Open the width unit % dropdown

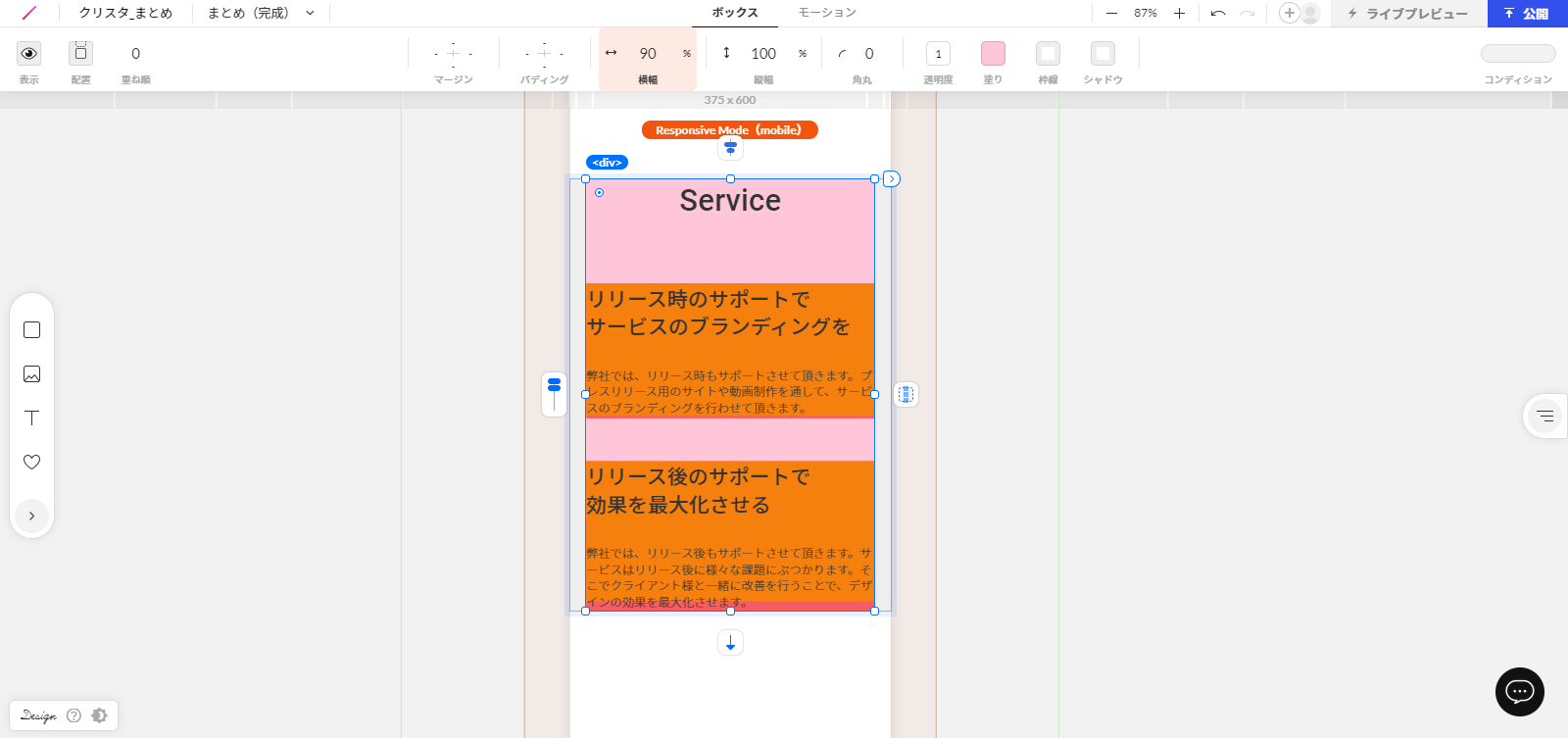687,53
